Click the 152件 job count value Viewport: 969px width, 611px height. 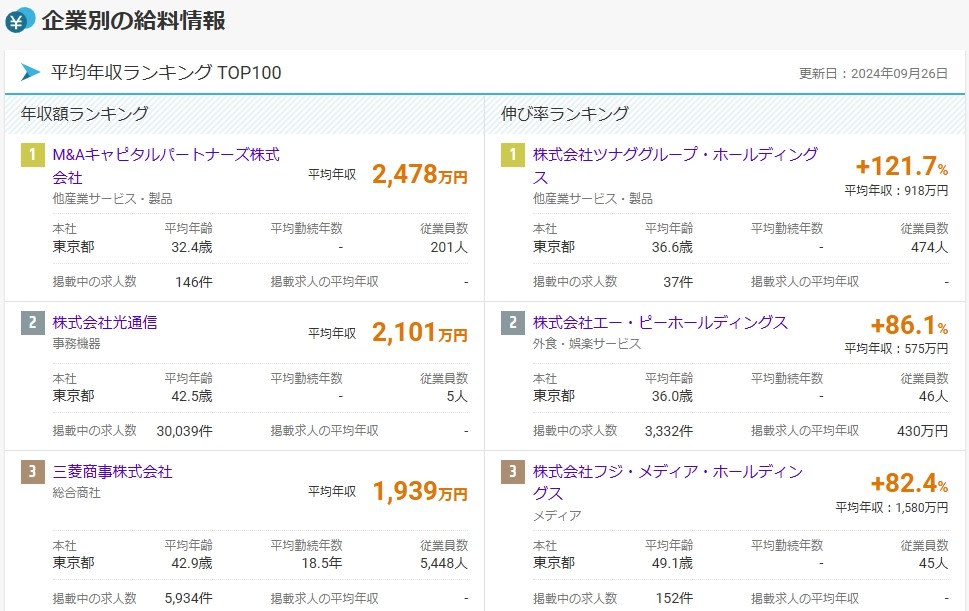click(x=674, y=599)
